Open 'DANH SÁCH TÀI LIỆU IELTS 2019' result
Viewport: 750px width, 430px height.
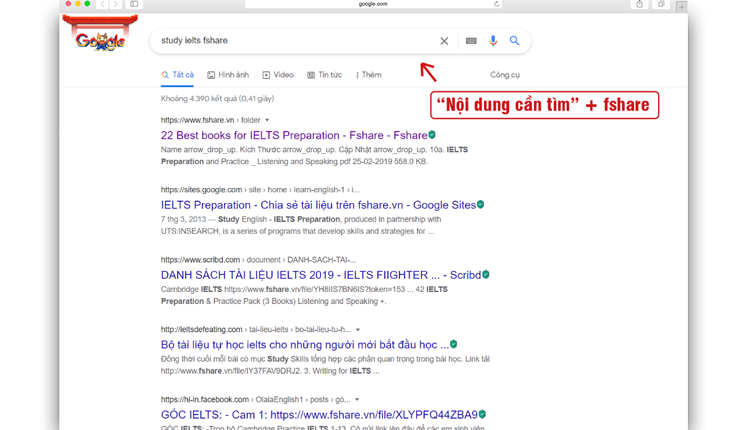[x=321, y=275]
